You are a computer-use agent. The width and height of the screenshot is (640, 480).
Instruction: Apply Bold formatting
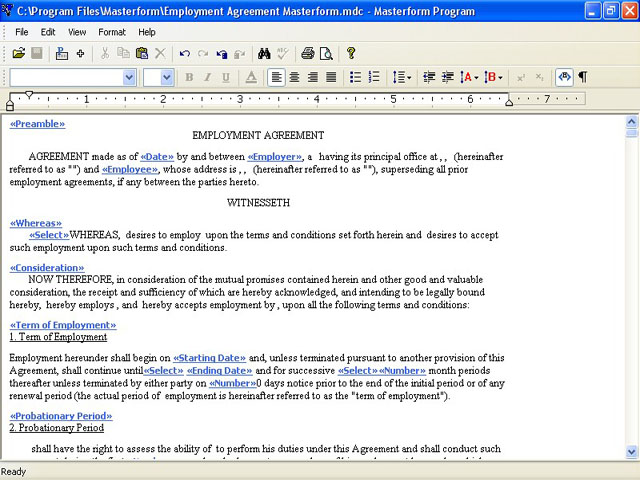coord(189,77)
